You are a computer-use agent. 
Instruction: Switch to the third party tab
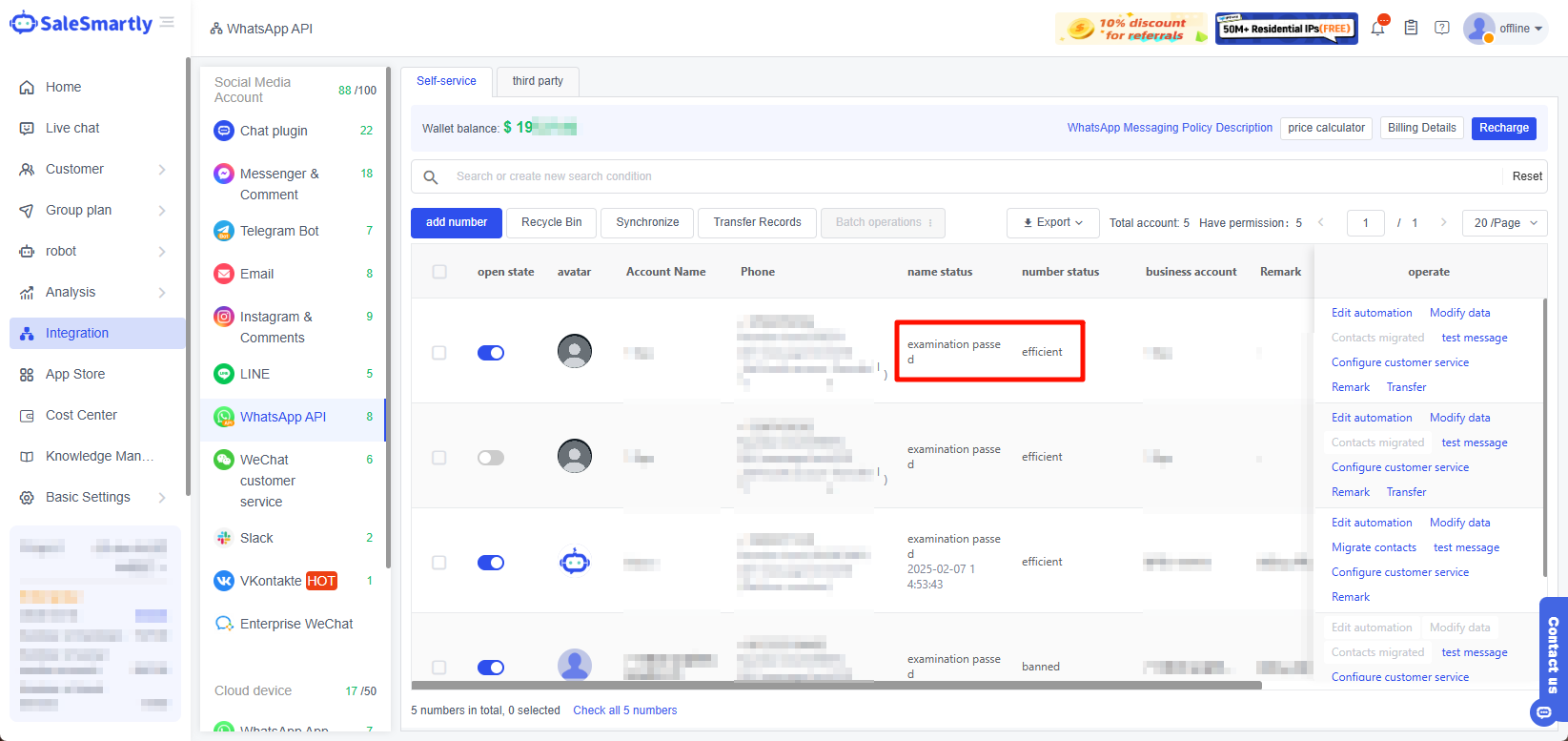pos(538,81)
